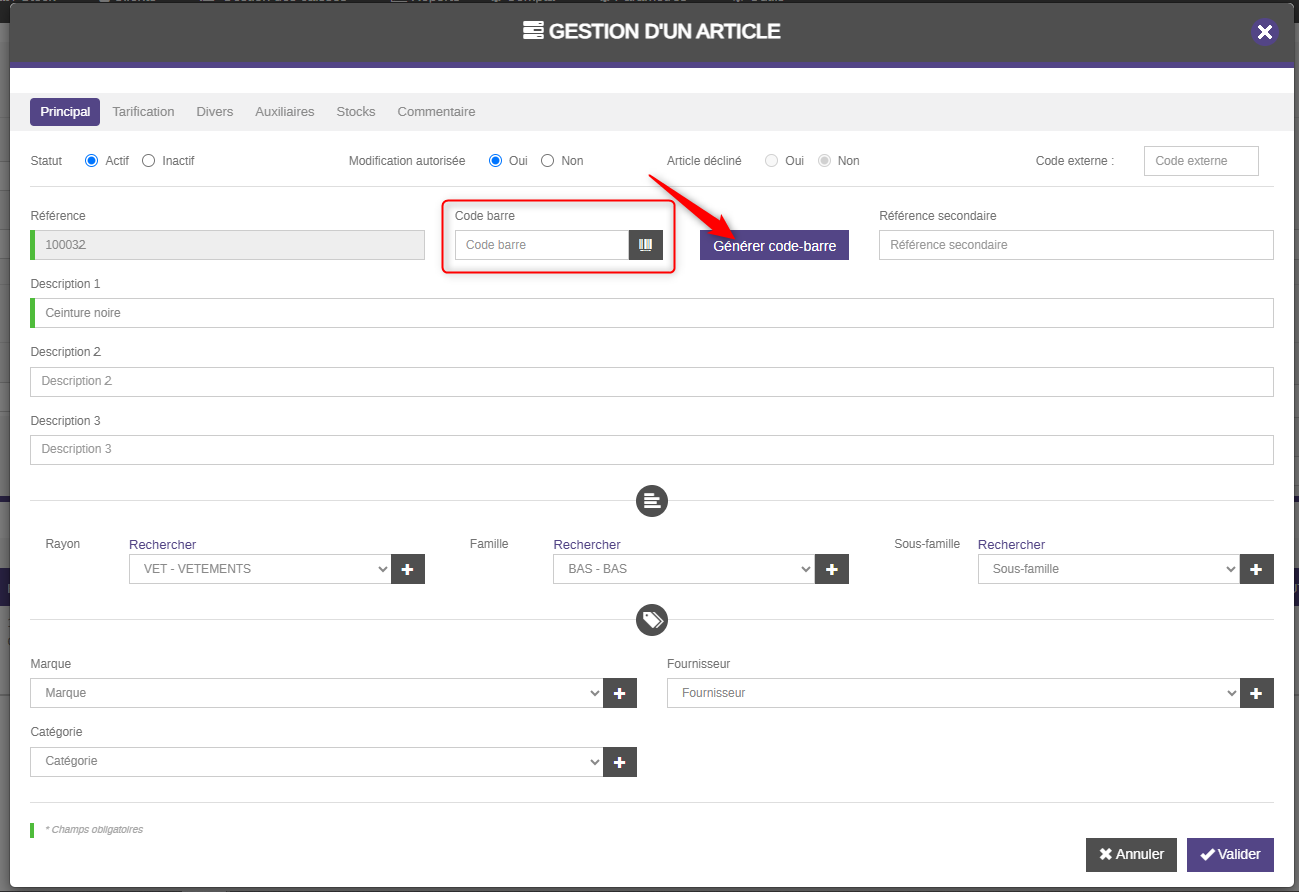
Task: Click the Rechercher link above Sous-famille
Action: (1011, 545)
